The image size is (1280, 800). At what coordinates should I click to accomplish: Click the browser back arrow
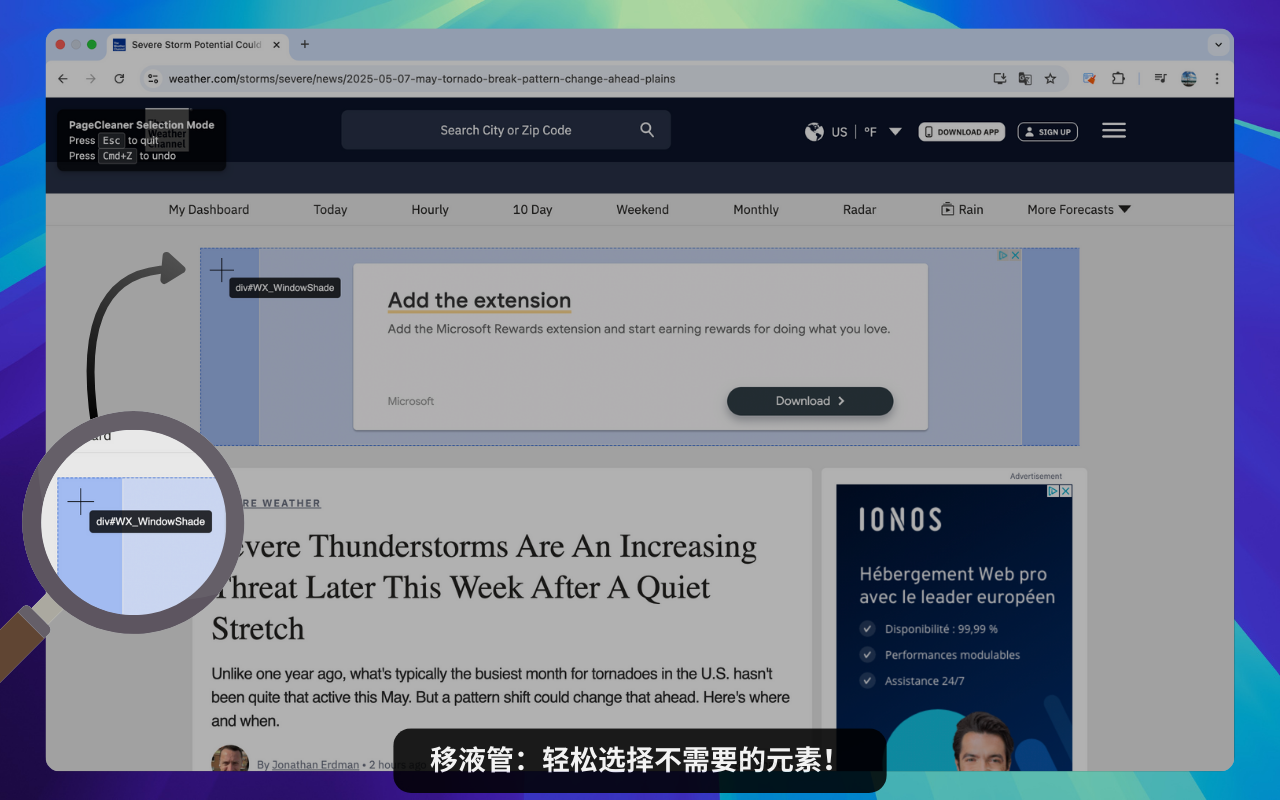tap(62, 78)
